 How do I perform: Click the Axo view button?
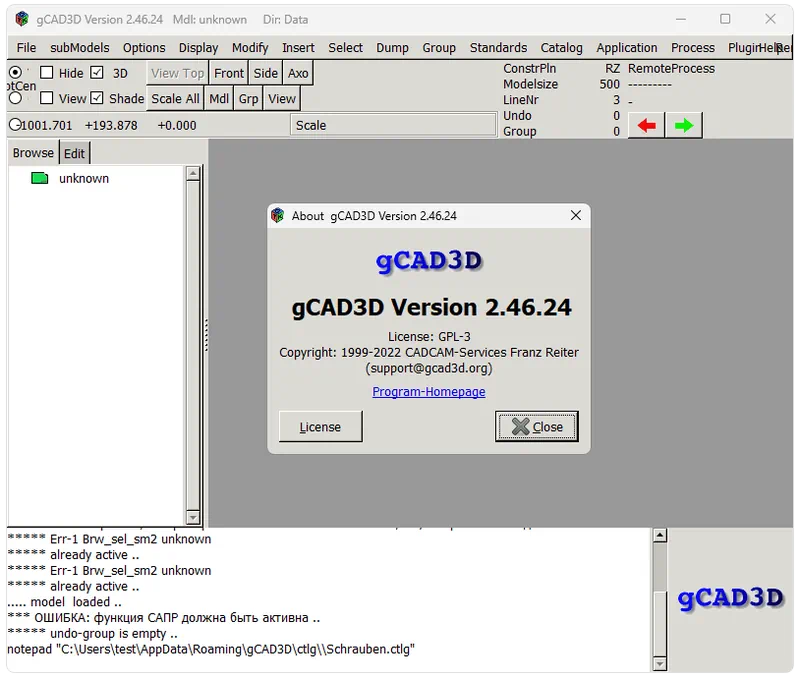(x=298, y=73)
